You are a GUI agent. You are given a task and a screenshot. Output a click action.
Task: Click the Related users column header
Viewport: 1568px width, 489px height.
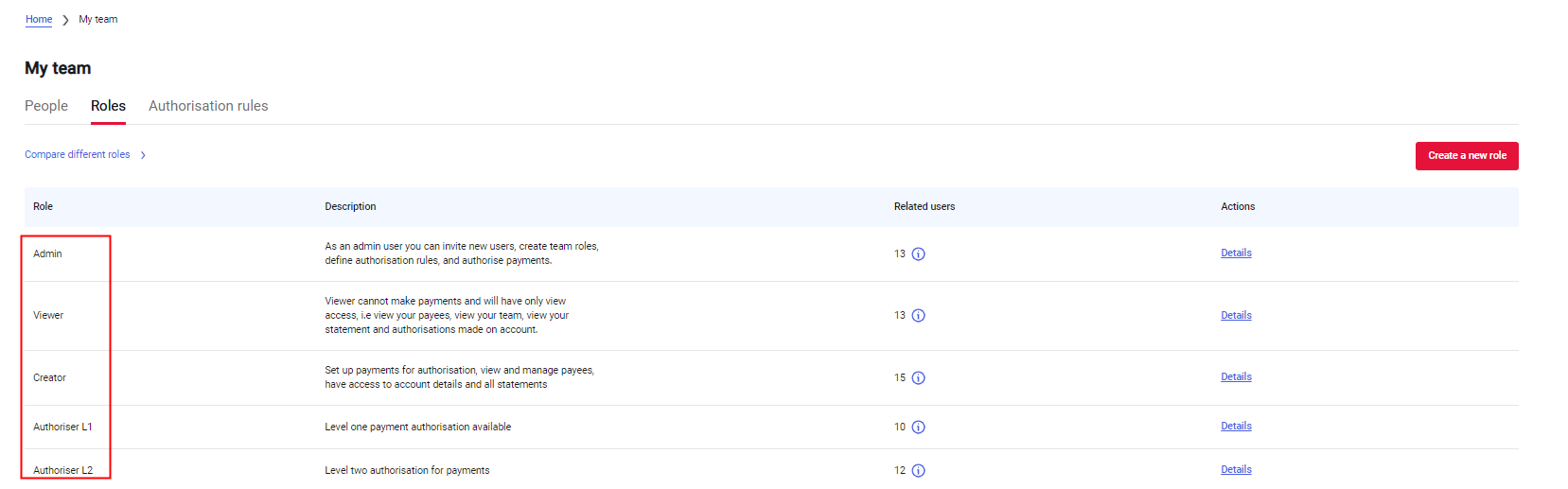pyautogui.click(x=924, y=206)
